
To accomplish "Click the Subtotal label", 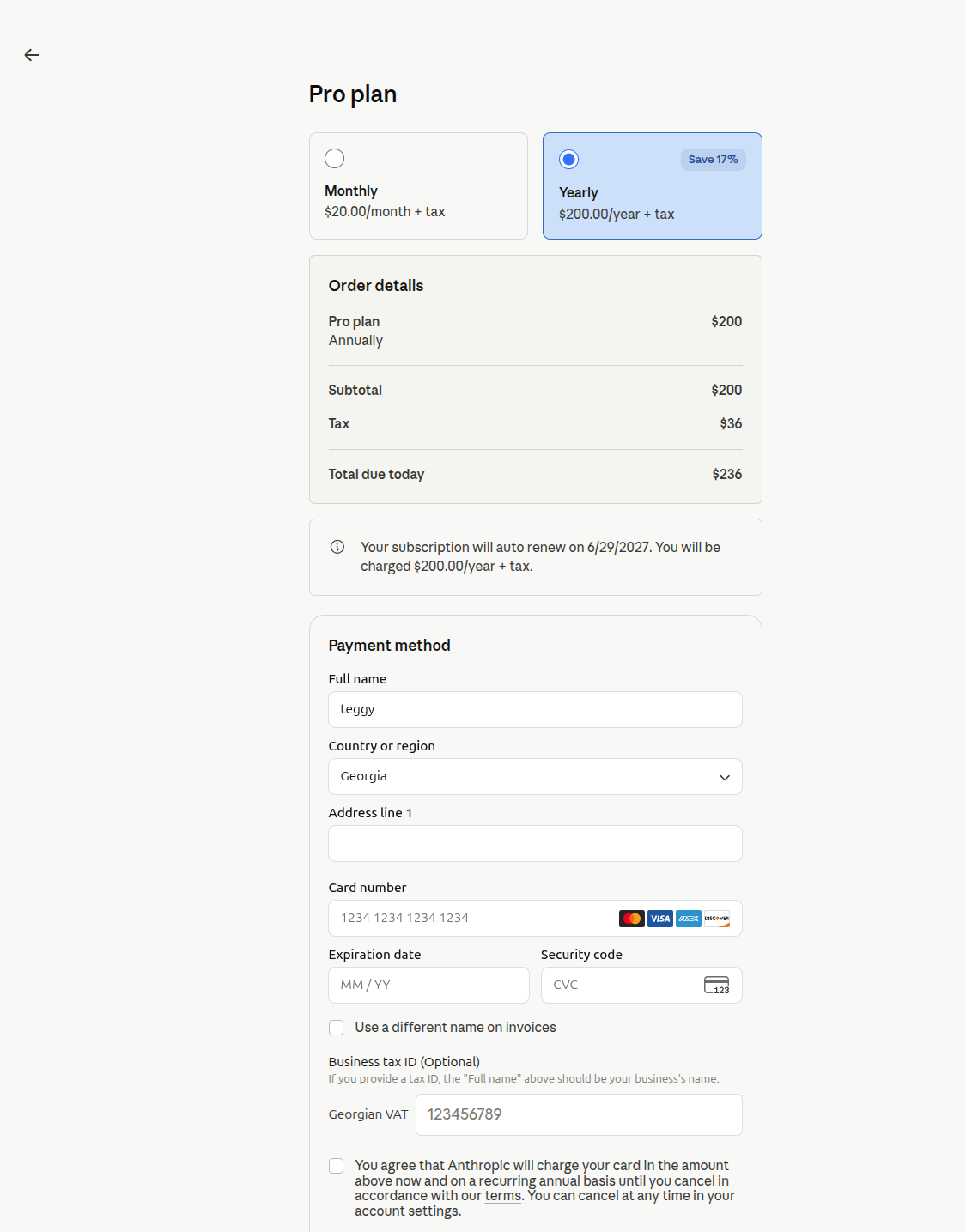I will (x=355, y=391).
